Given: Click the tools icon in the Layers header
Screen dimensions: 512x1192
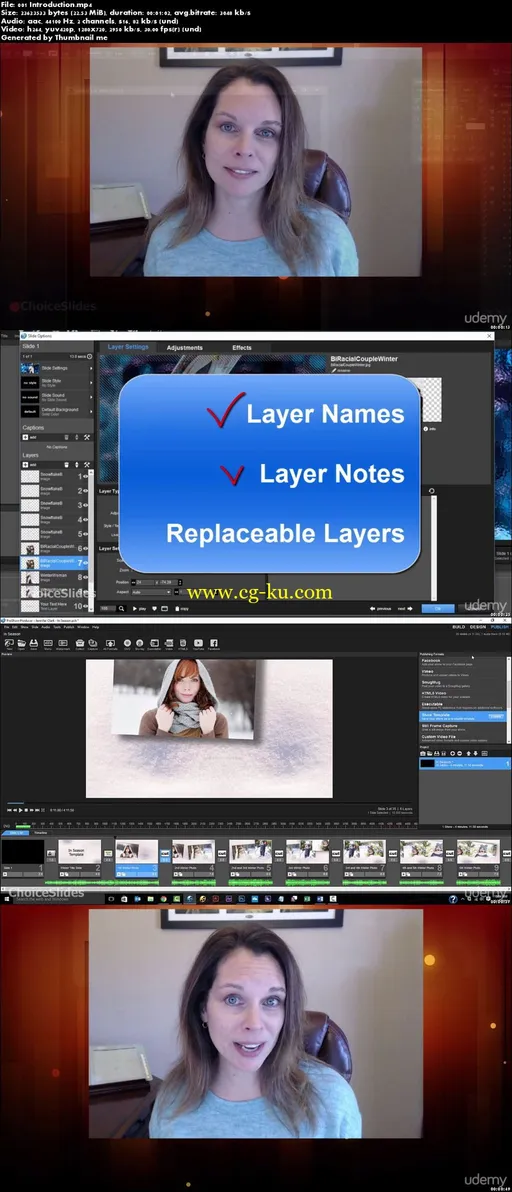Looking at the screenshot, I should click(87, 464).
